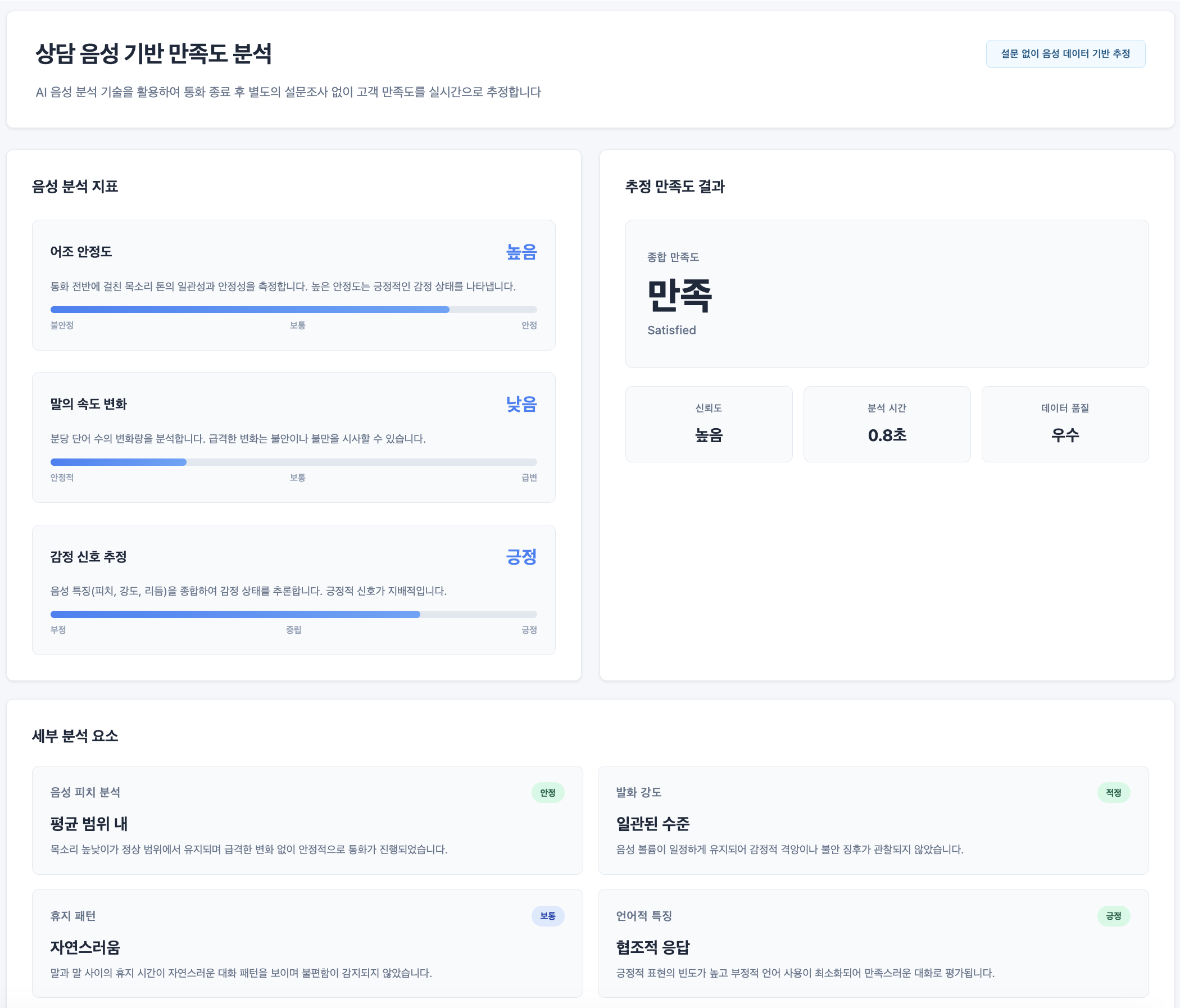Toggle the 보통 badge on 휴지 패턴
Viewport: 1180px width, 1008px height.
point(548,916)
